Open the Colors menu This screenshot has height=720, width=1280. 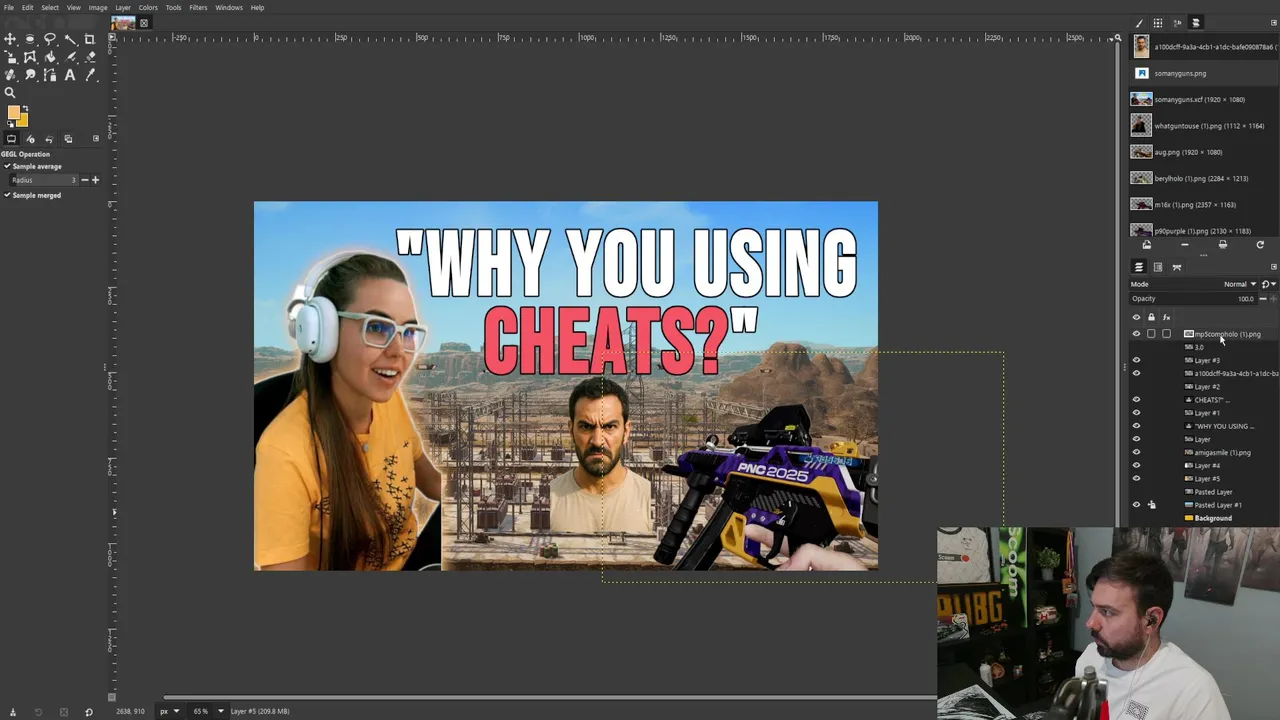[x=148, y=7]
